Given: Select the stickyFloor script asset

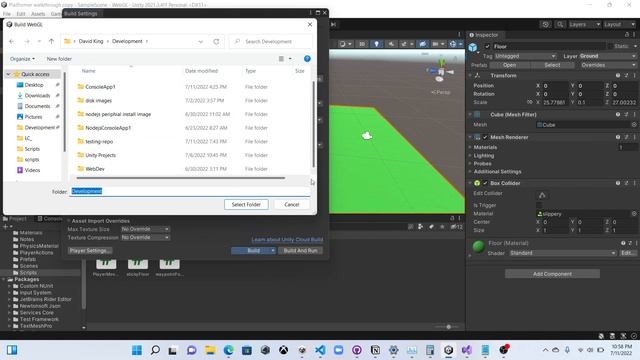Looking at the screenshot, I should pos(138,267).
